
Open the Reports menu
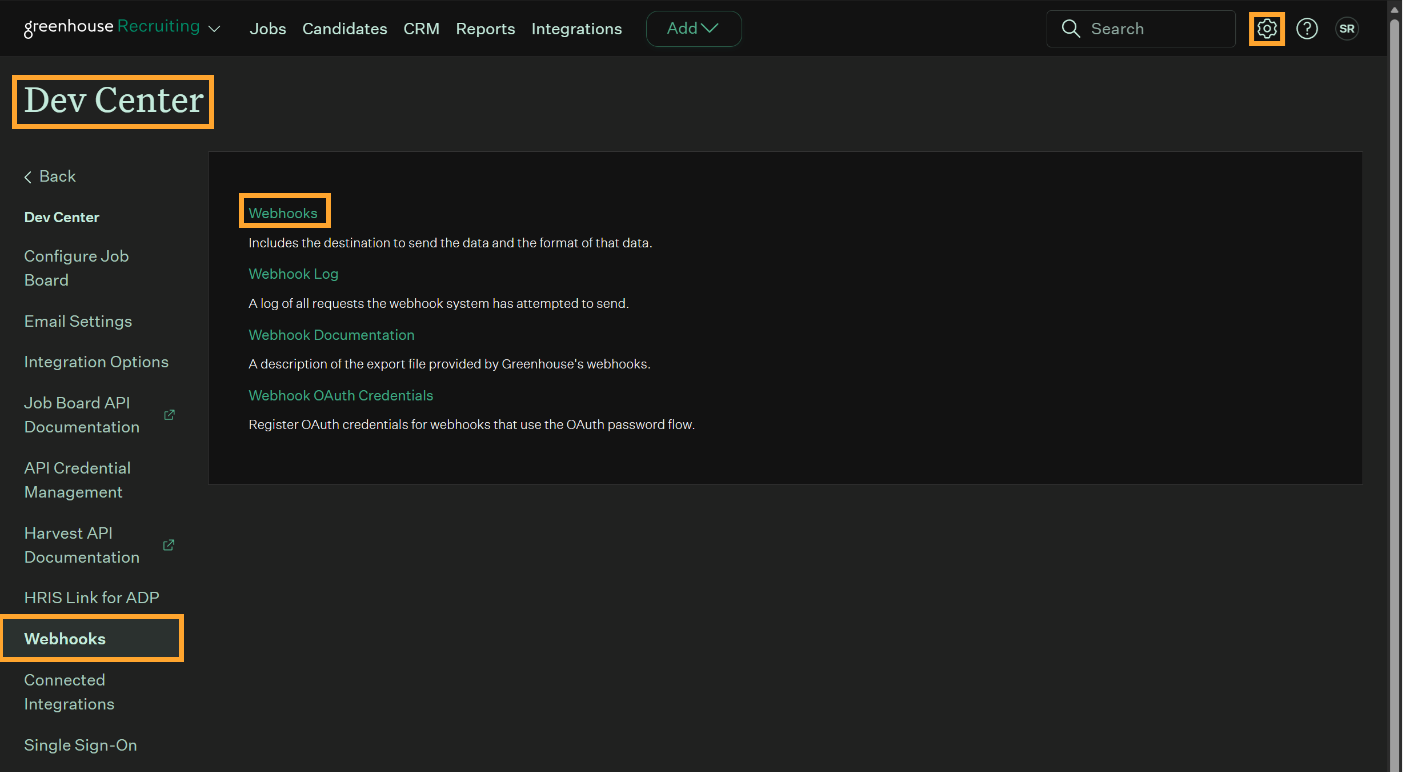(486, 29)
